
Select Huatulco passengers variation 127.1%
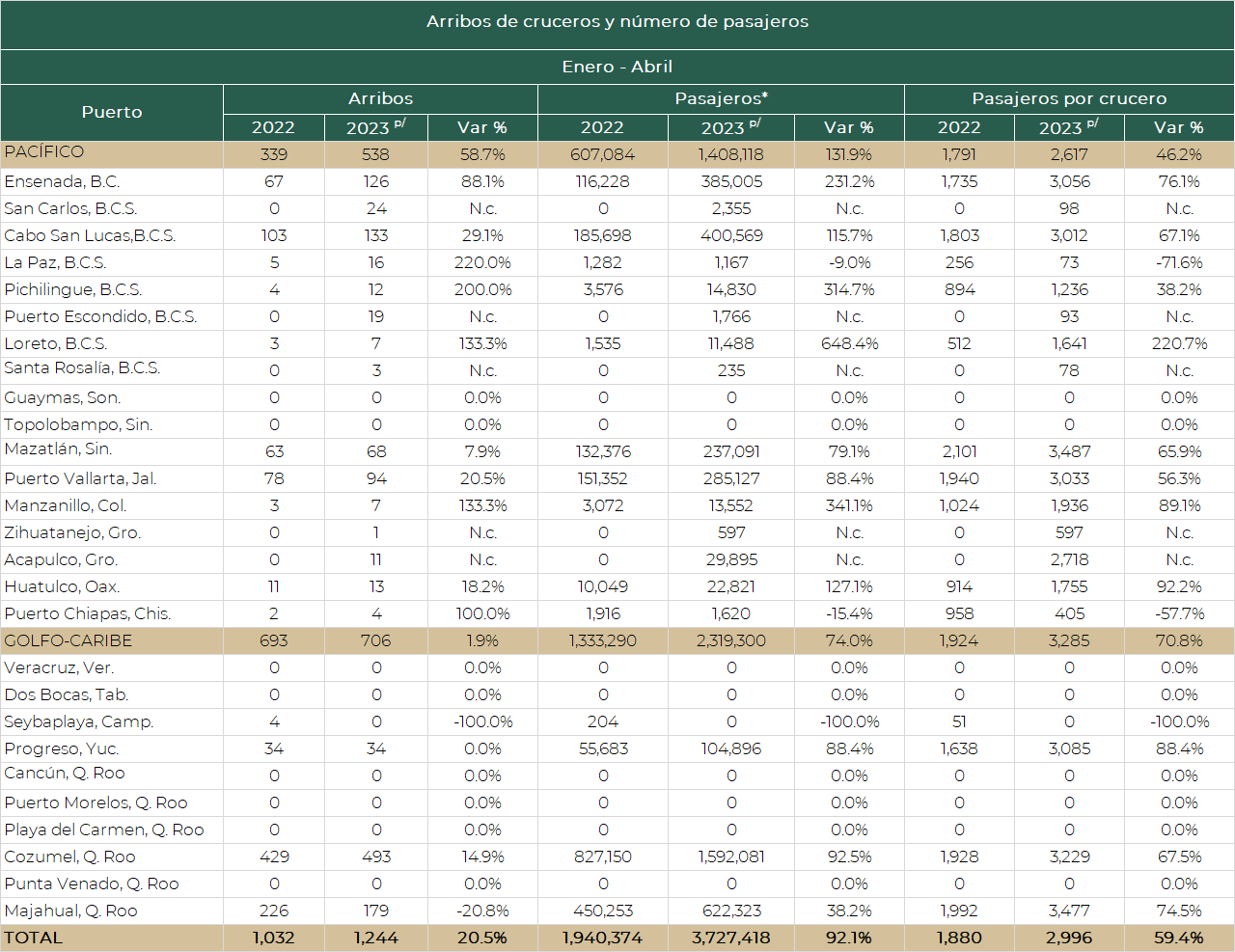point(849,586)
